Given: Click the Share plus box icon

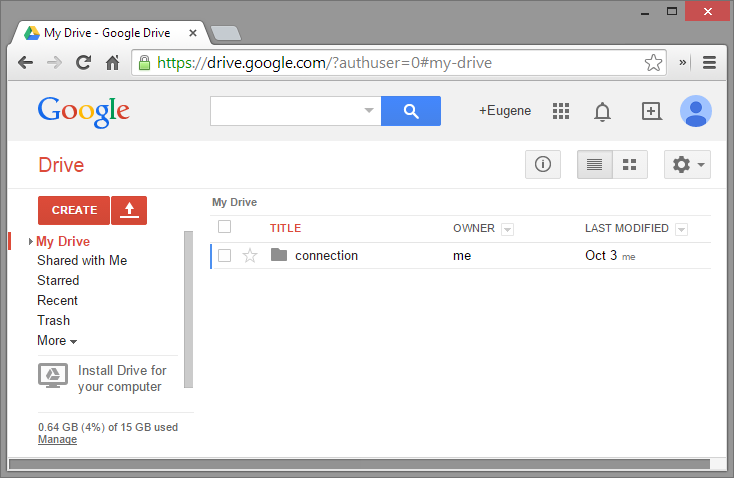Looking at the screenshot, I should (x=652, y=111).
